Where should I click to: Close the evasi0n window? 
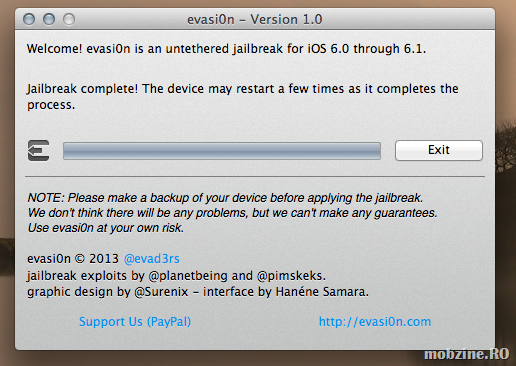pos(29,19)
